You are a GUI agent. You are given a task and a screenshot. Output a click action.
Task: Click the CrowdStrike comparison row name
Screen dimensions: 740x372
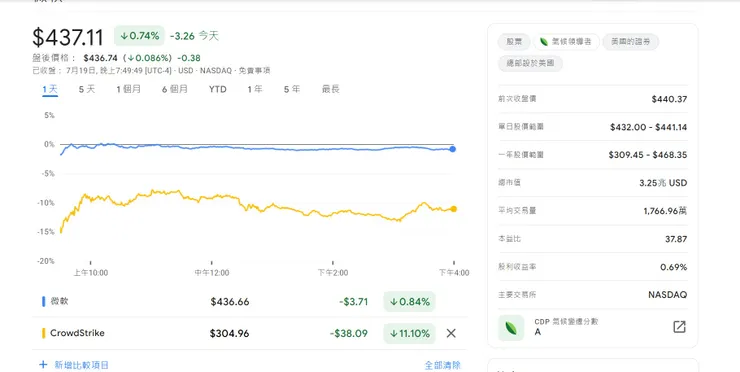tap(77, 333)
